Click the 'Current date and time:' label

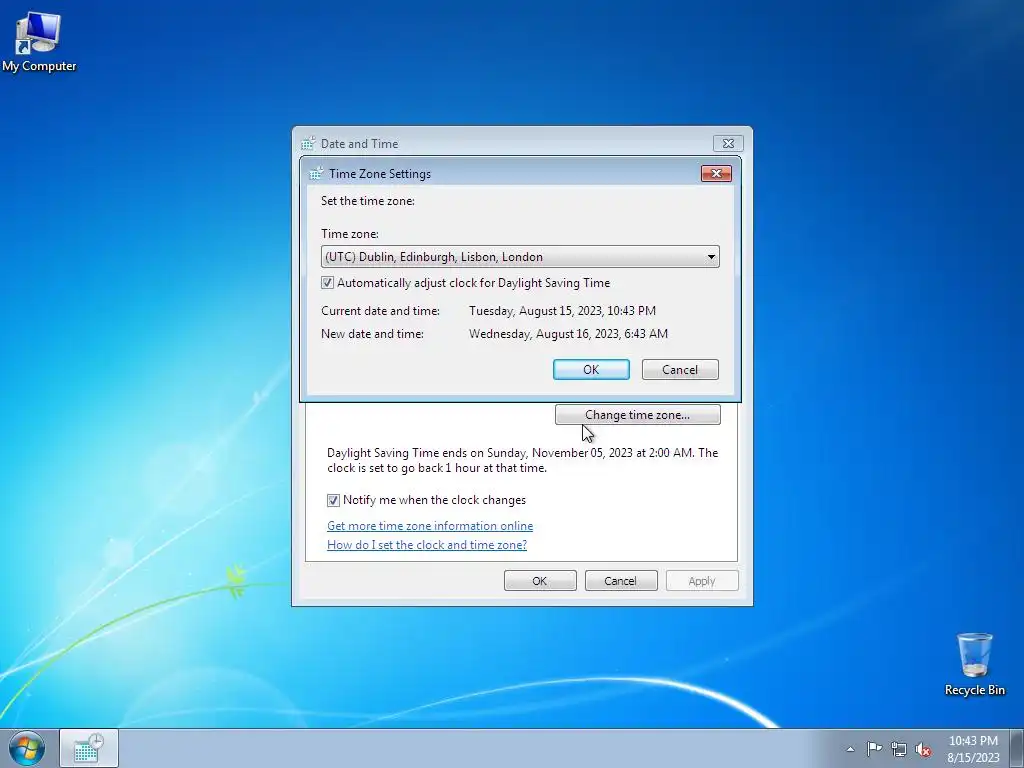380,311
